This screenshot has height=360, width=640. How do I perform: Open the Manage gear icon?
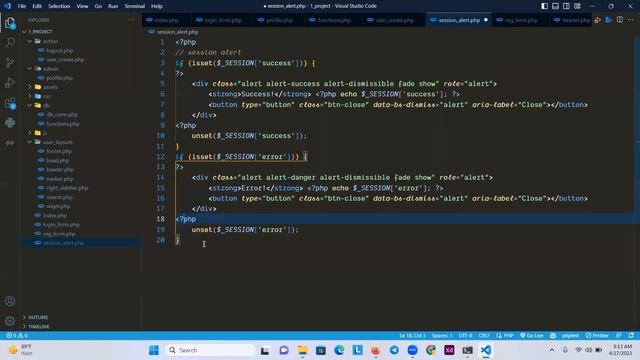(x=10, y=321)
